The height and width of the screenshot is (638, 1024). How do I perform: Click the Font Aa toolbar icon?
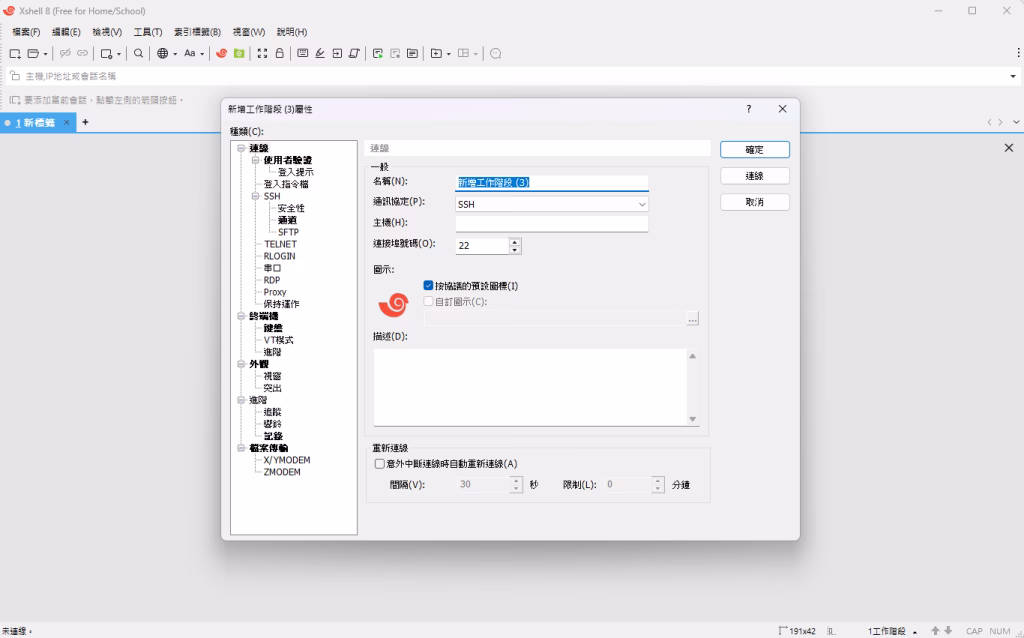point(189,54)
